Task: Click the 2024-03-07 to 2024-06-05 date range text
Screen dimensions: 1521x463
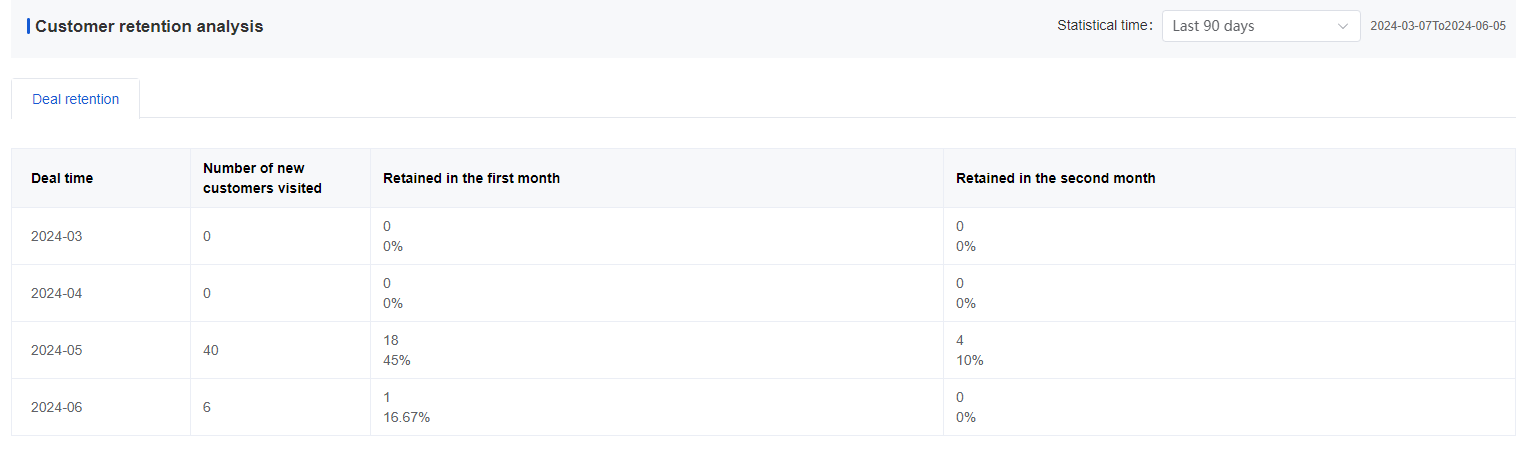Action: [x=1438, y=26]
